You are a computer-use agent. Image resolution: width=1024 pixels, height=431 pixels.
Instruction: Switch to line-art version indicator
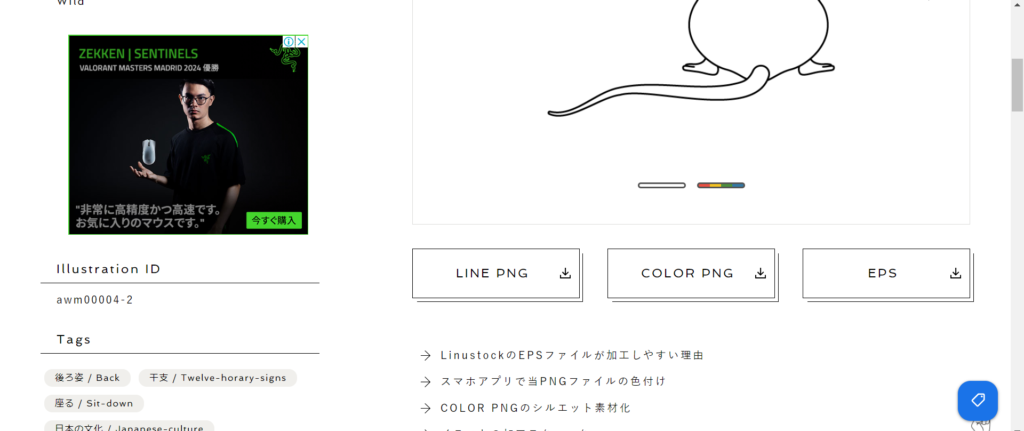click(662, 185)
